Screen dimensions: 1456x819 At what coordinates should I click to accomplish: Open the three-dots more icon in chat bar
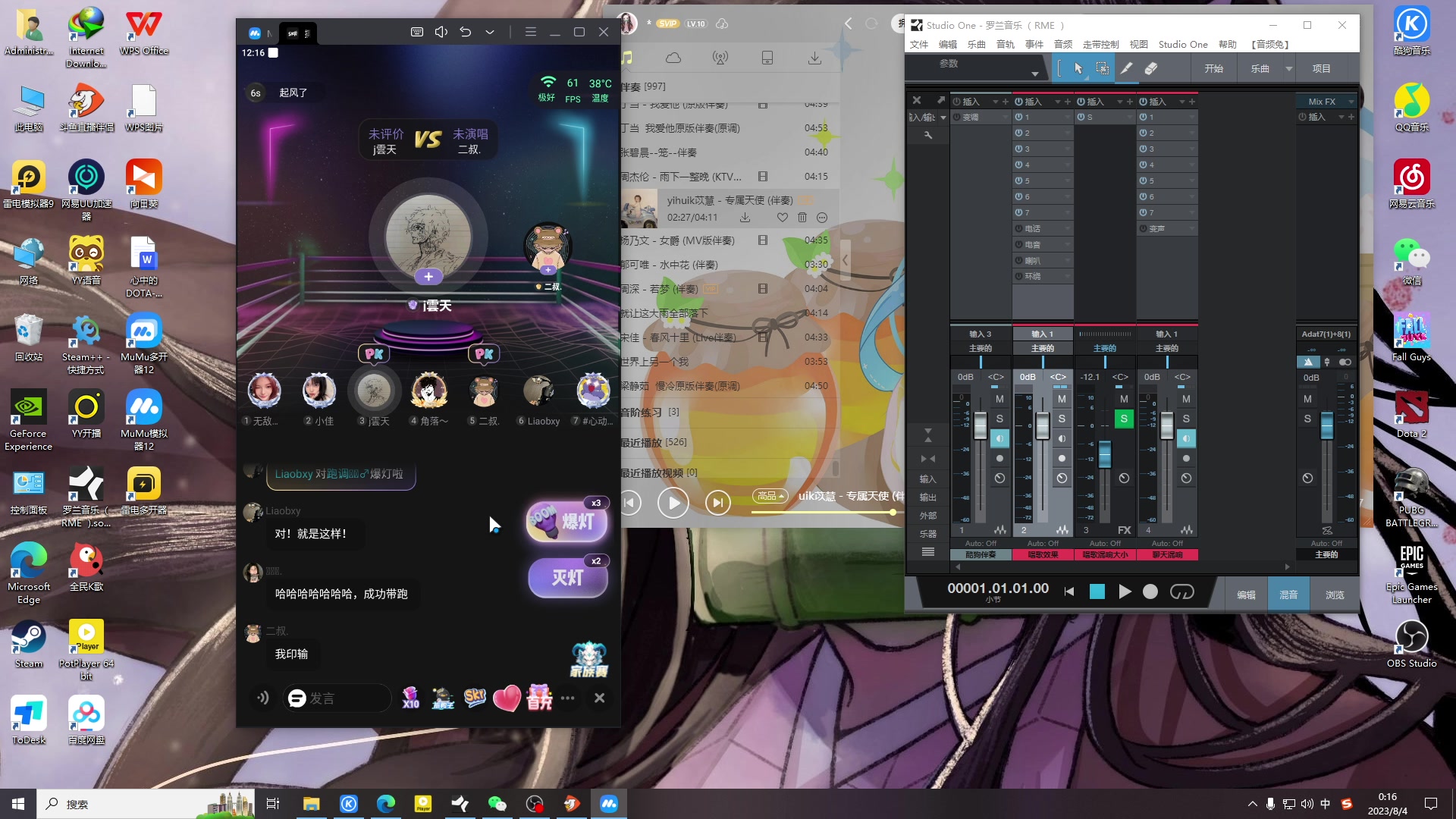tap(568, 698)
